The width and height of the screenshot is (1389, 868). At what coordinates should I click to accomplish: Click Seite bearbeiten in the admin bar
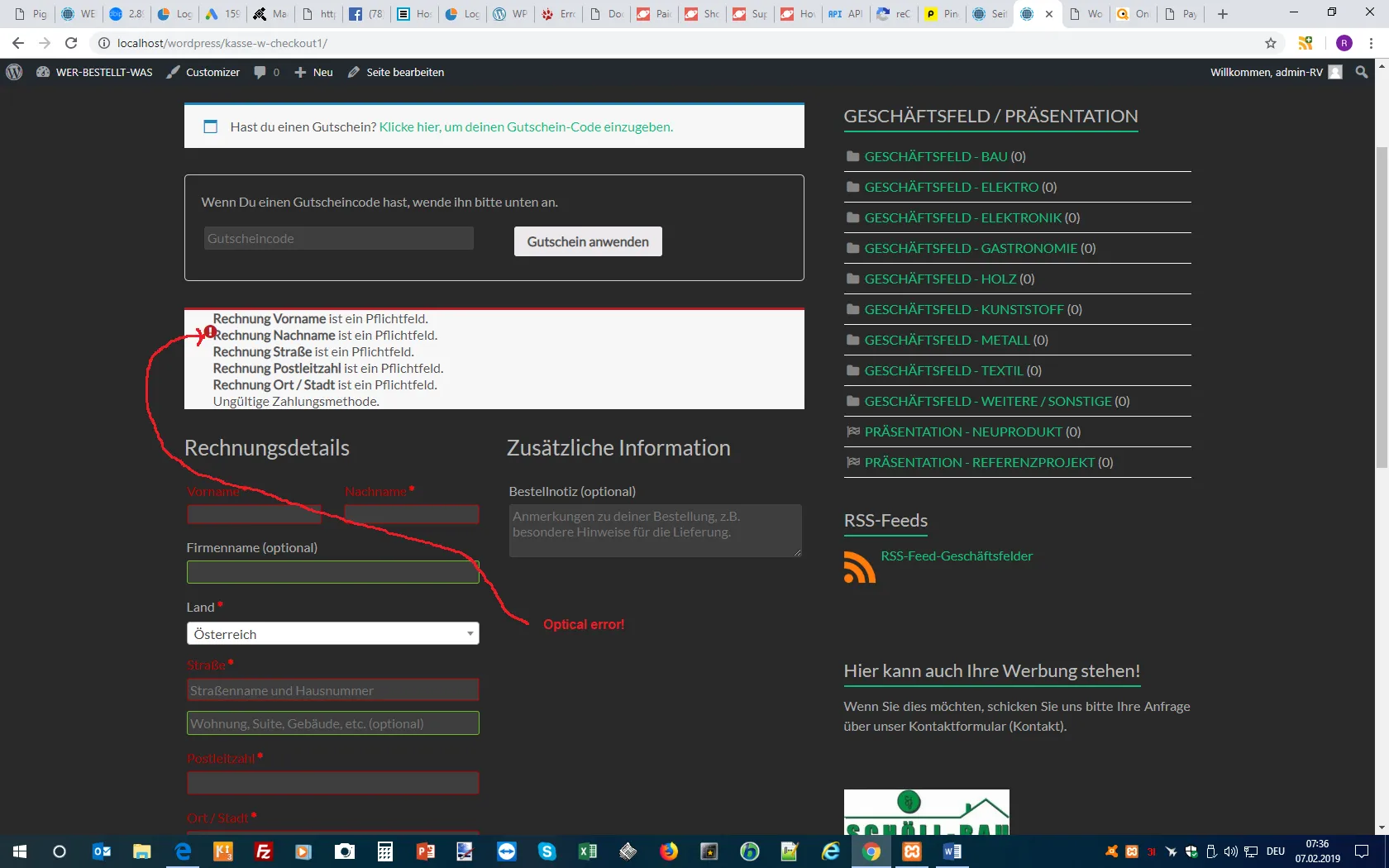(x=395, y=72)
